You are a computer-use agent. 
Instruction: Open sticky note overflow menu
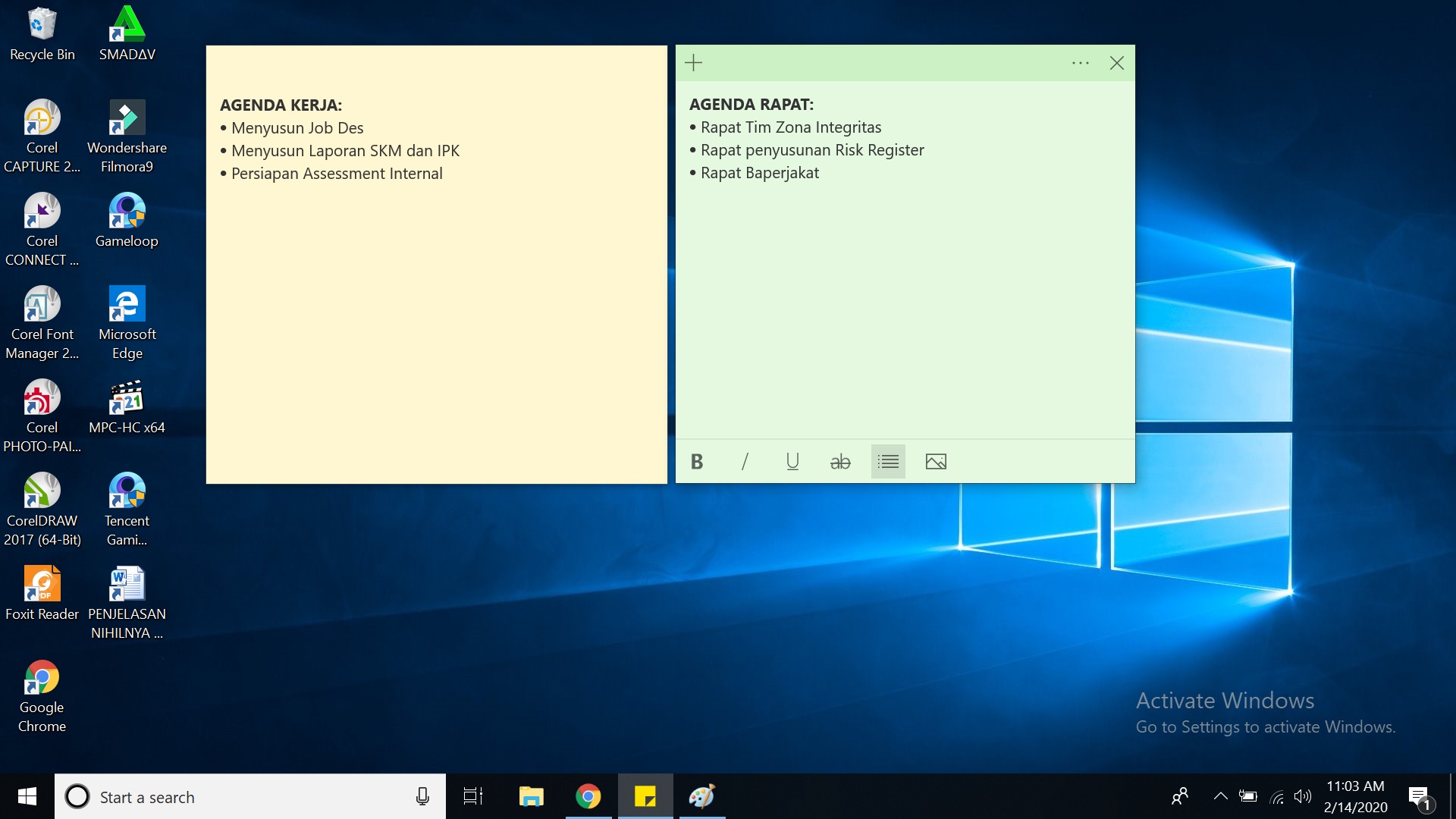tap(1080, 63)
